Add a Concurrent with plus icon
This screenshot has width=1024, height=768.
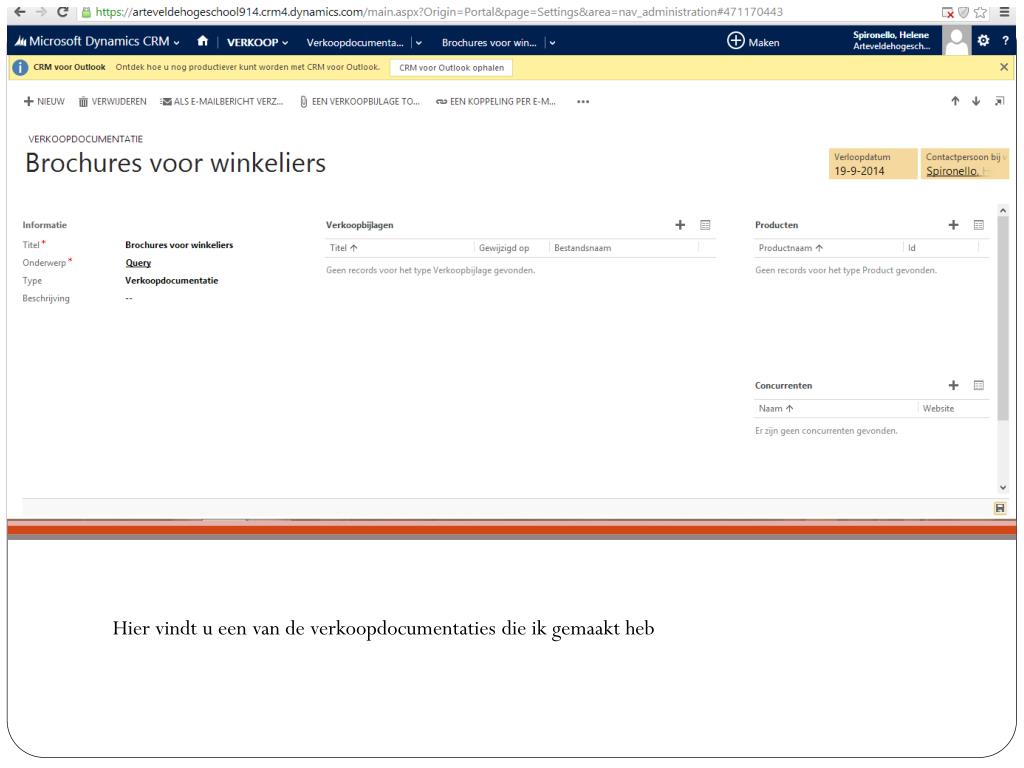953,385
